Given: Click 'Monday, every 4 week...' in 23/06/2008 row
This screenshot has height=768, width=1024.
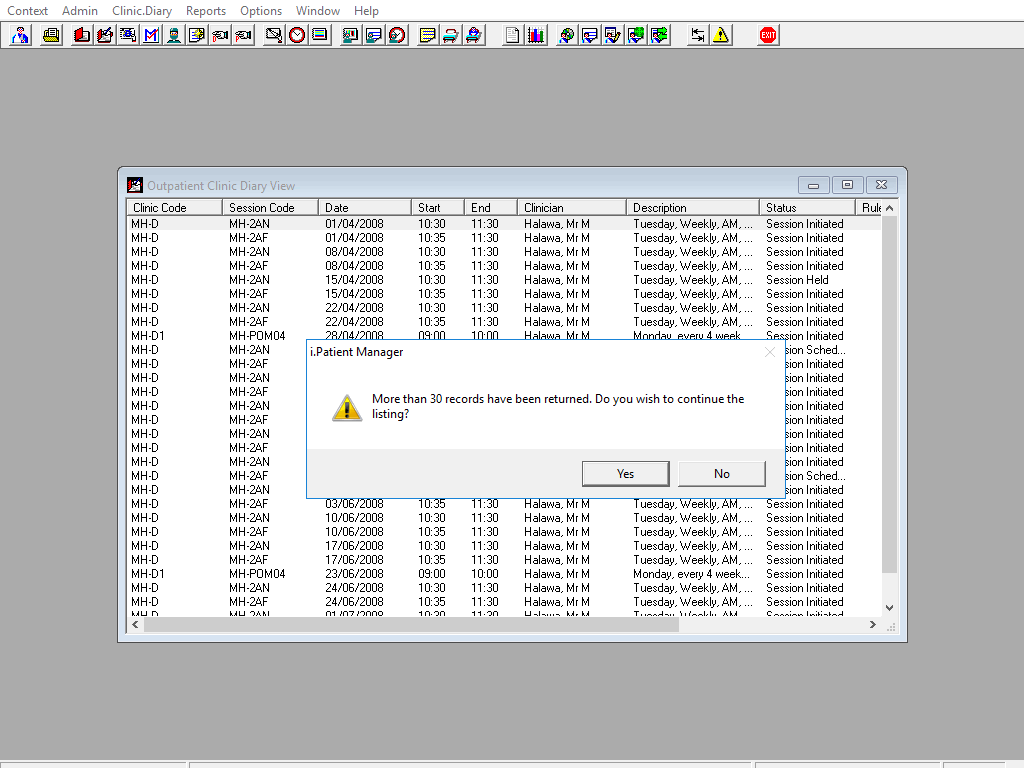Looking at the screenshot, I should click(692, 574).
